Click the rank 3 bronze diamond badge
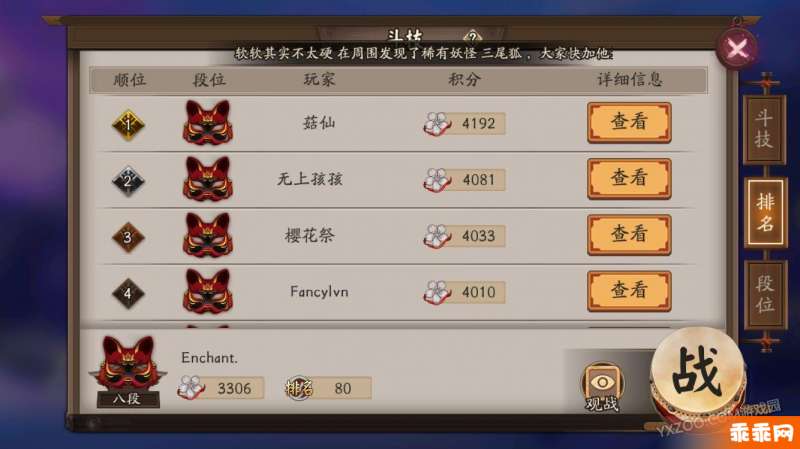The width and height of the screenshot is (800, 449). tap(128, 237)
